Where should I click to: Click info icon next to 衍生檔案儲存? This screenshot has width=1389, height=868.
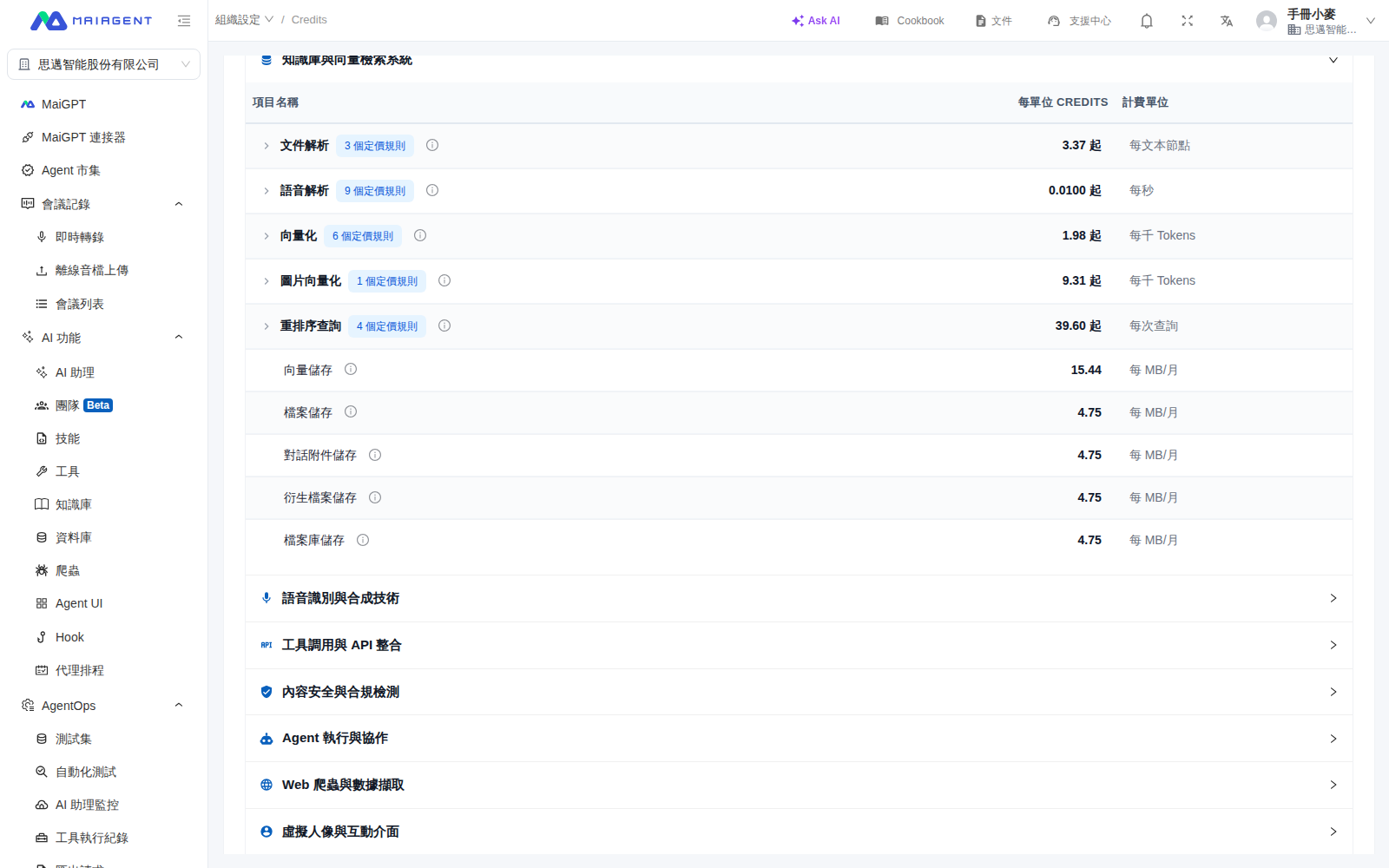375,497
